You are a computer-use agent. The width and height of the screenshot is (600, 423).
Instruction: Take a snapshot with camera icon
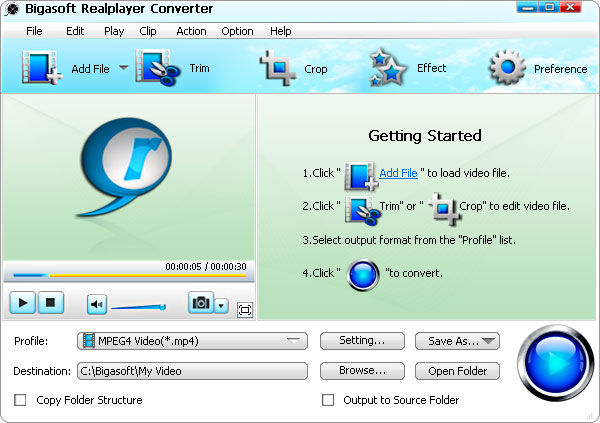coord(201,303)
